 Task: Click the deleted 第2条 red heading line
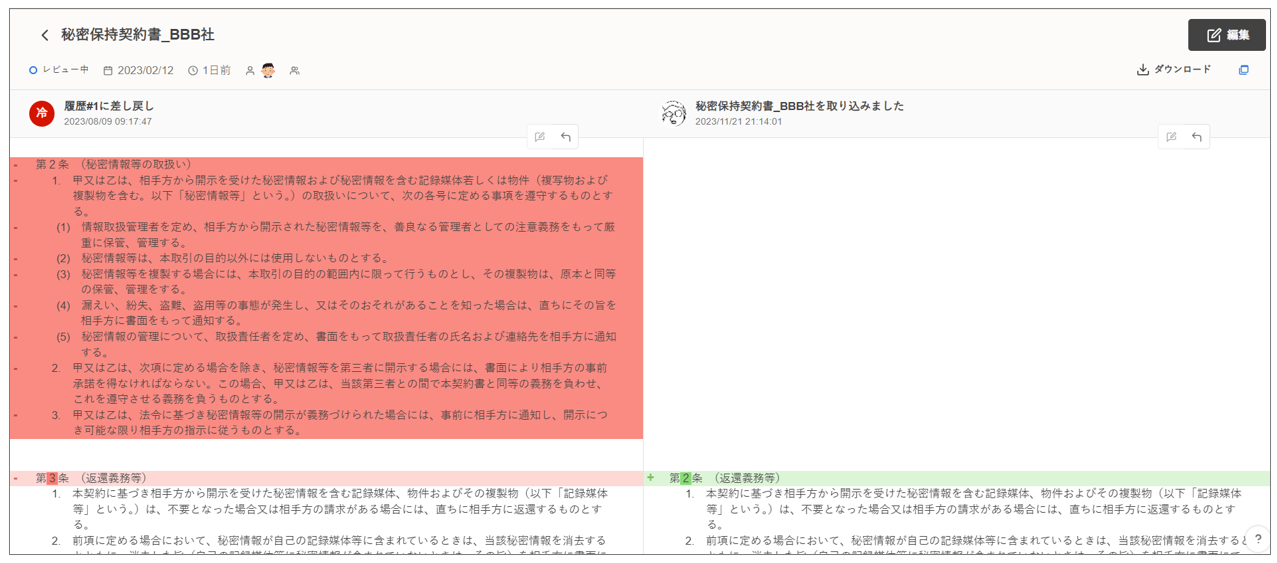coord(113,164)
